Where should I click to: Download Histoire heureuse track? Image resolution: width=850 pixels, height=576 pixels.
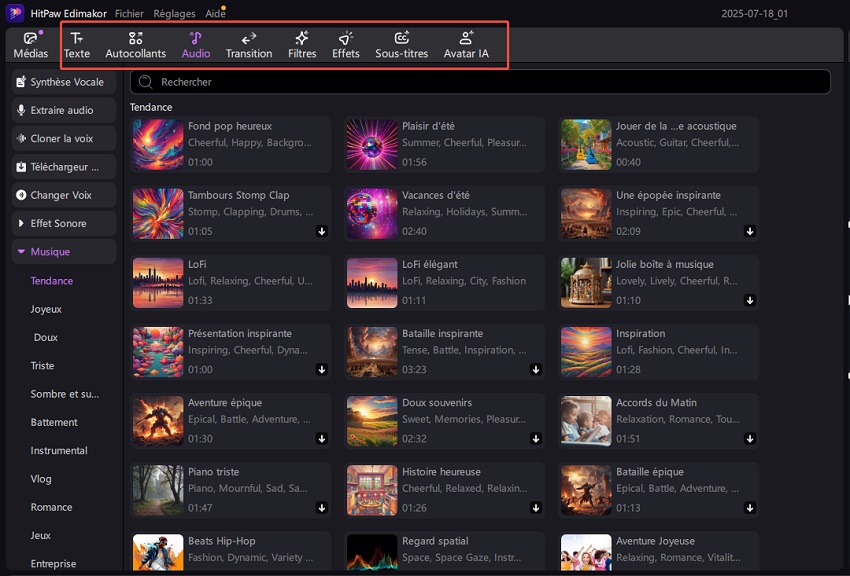536,508
